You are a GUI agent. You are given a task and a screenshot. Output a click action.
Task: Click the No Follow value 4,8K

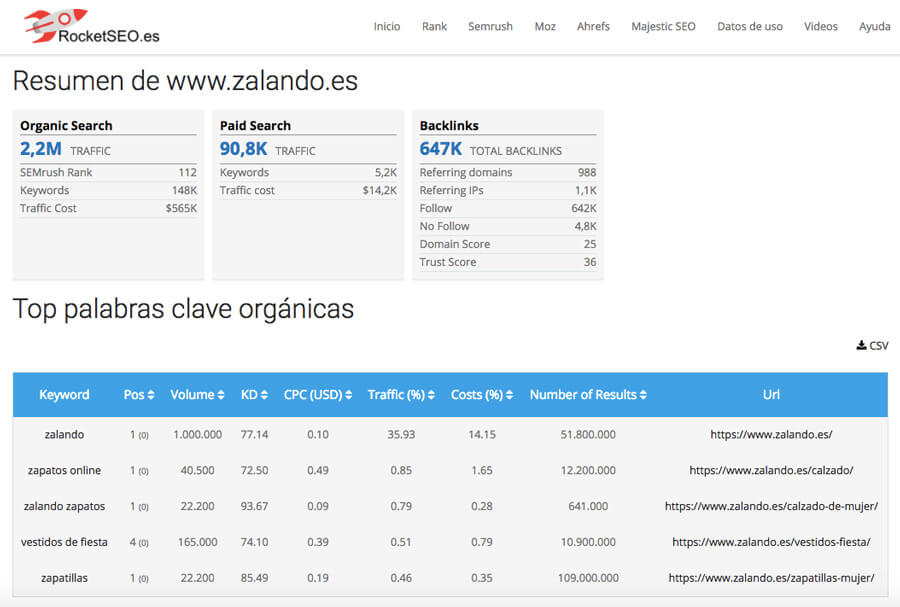[x=585, y=226]
